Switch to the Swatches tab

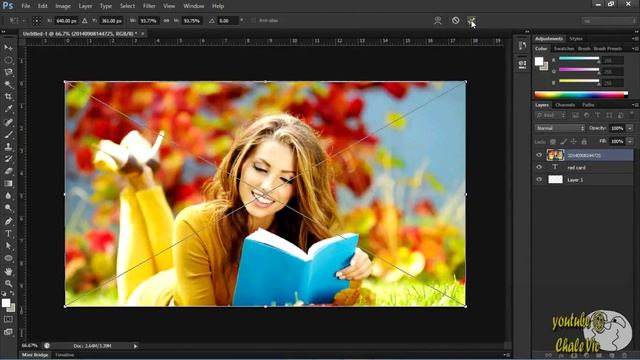point(564,49)
